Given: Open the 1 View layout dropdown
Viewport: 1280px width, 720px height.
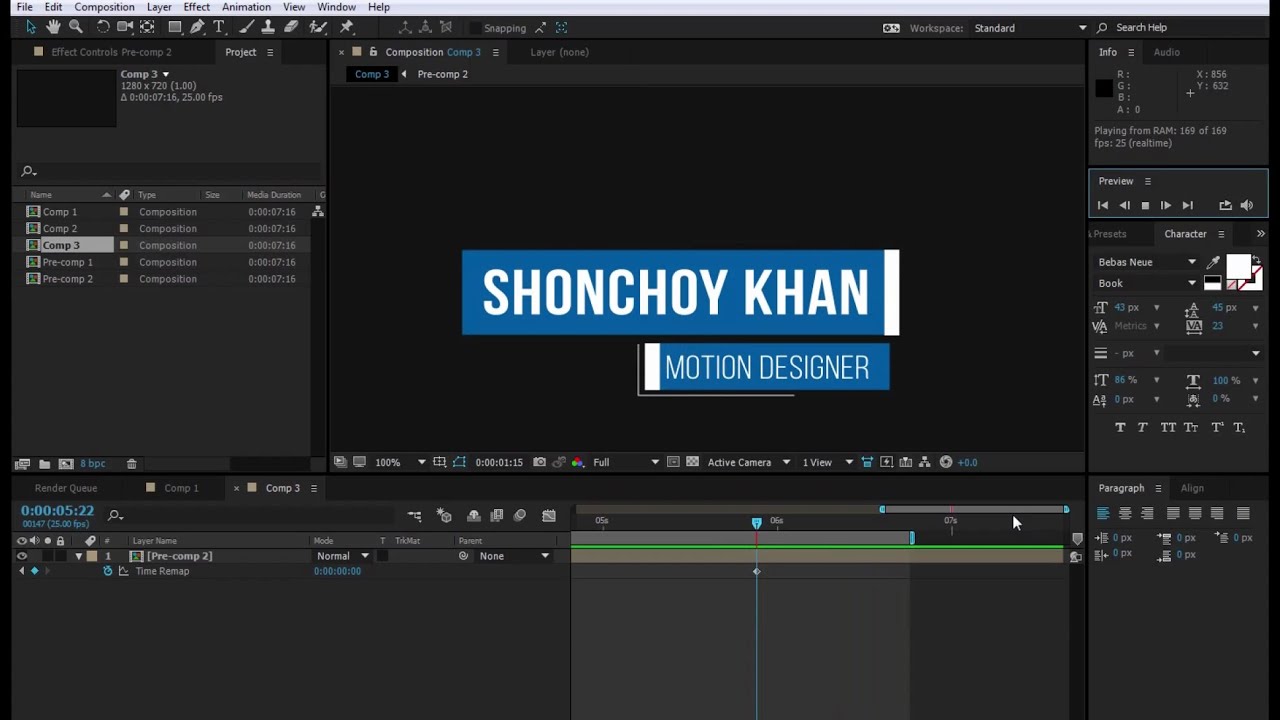Looking at the screenshot, I should tap(827, 462).
